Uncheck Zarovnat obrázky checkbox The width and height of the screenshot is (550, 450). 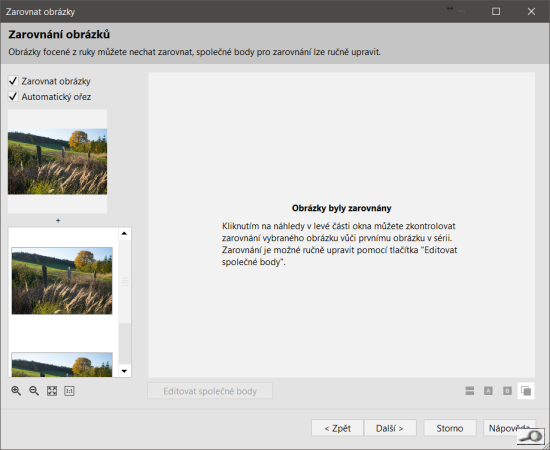13,81
